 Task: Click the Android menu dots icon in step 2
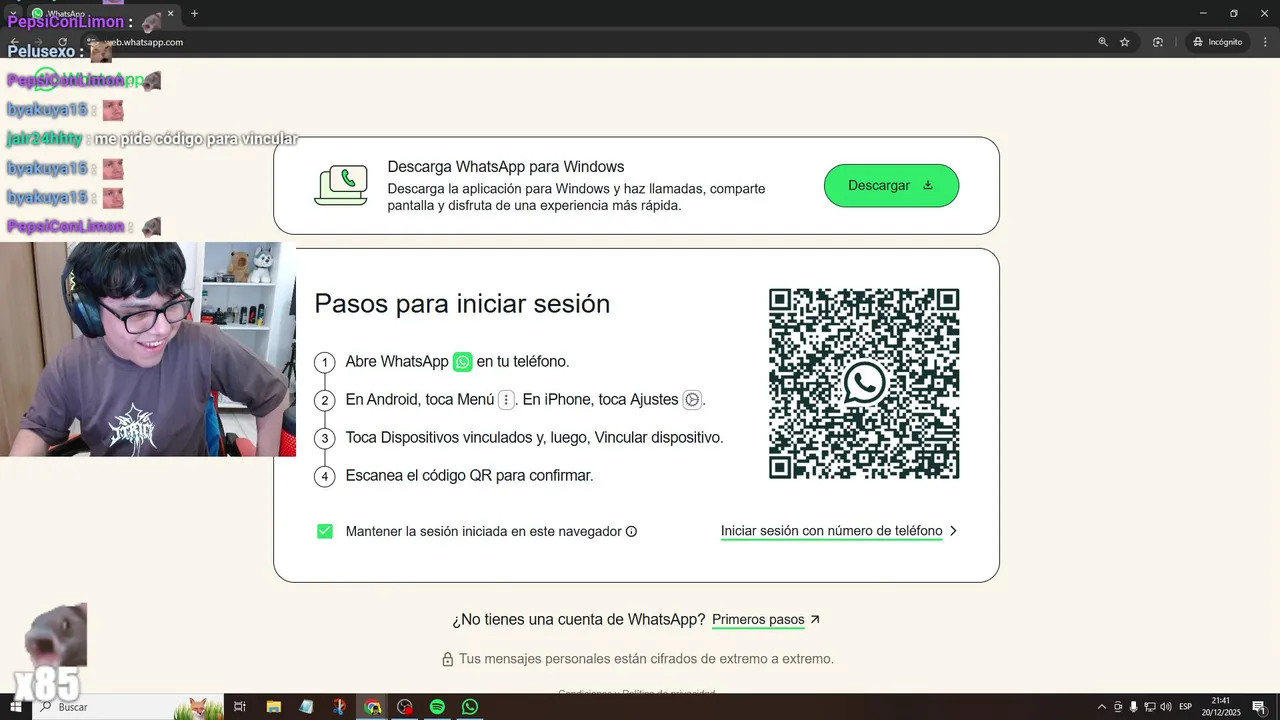[x=506, y=400]
